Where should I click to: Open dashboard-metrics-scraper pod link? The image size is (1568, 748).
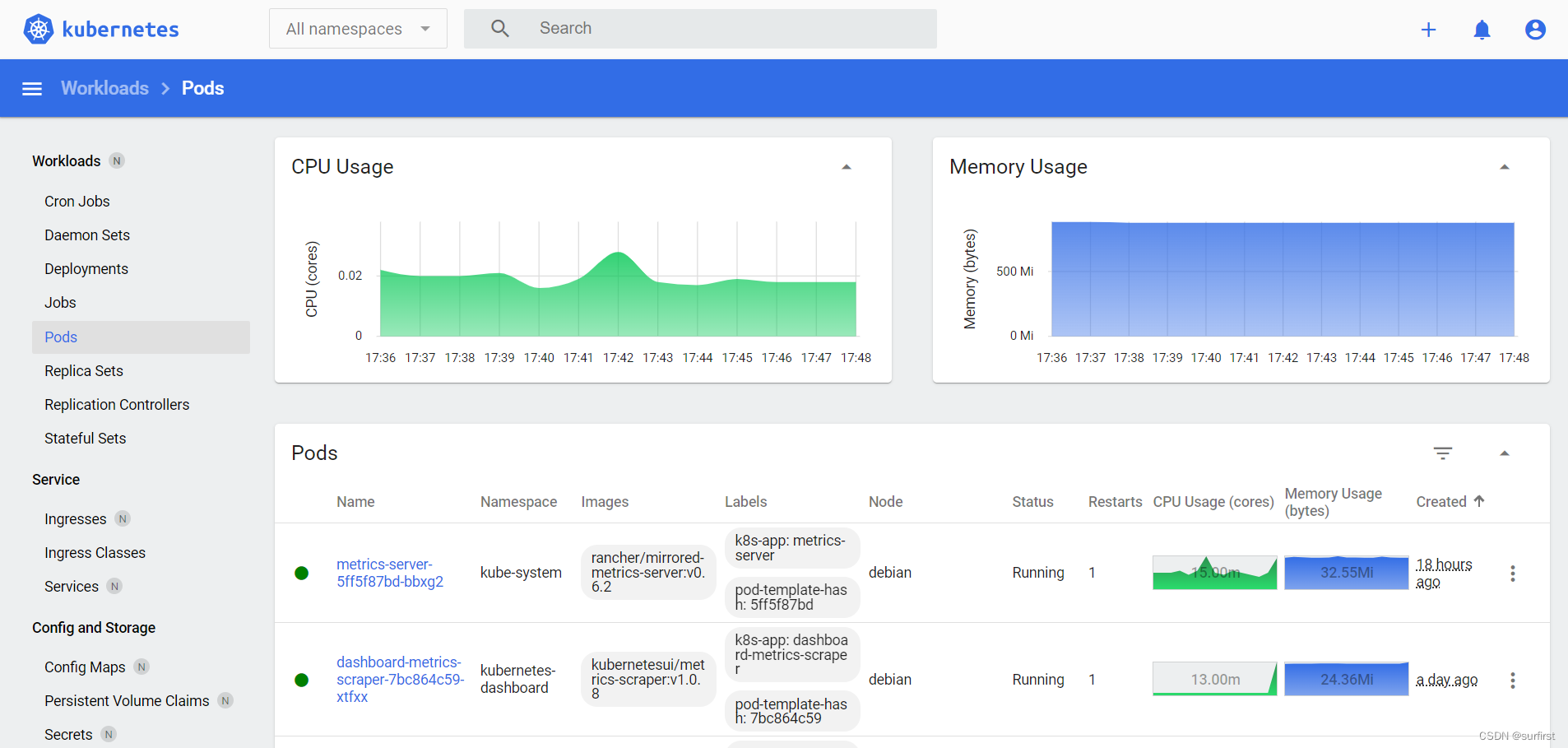(400, 680)
